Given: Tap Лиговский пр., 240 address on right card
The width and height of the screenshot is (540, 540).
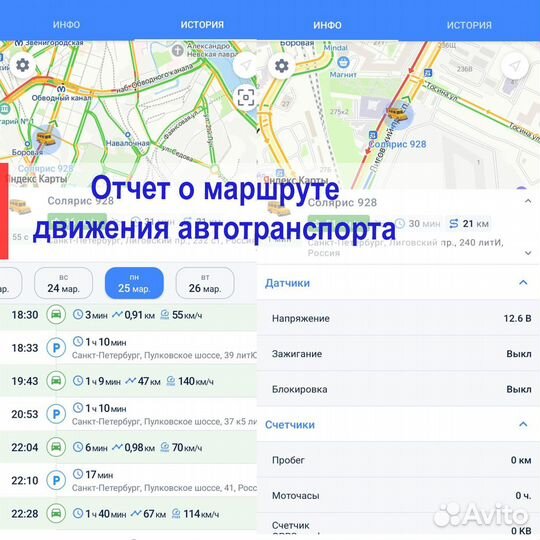Looking at the screenshot, I should pyautogui.click(x=406, y=248).
